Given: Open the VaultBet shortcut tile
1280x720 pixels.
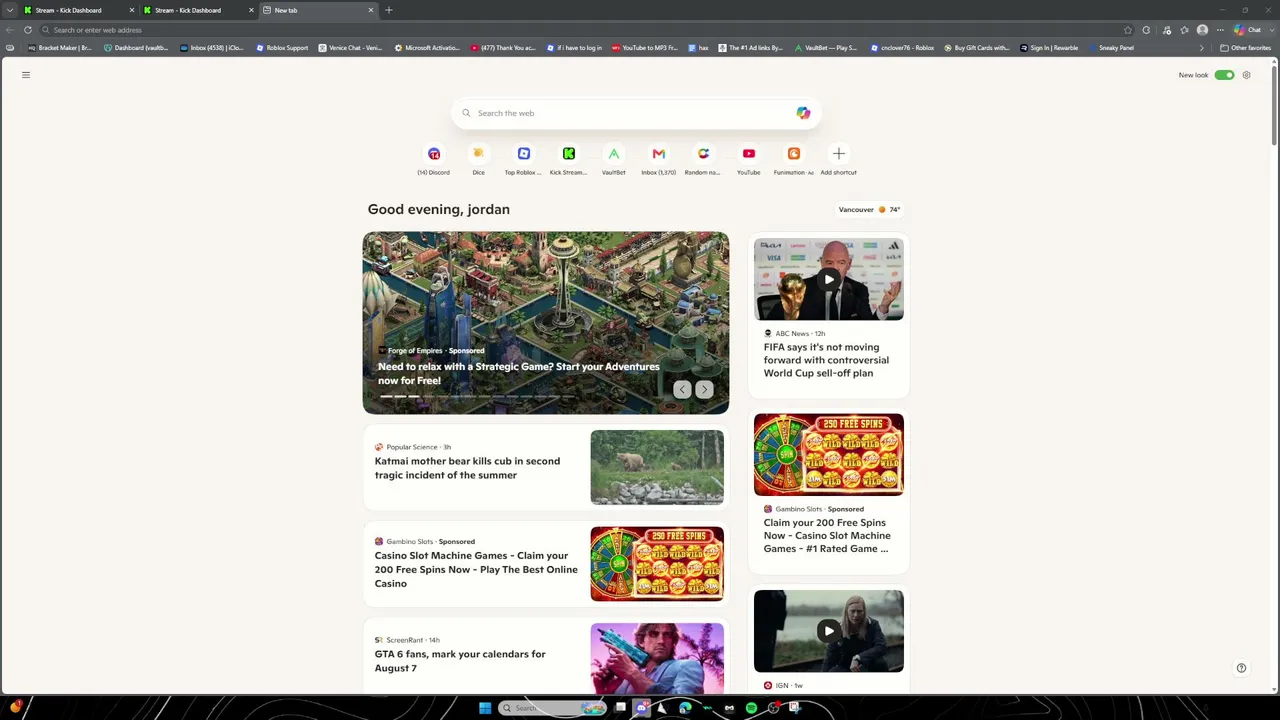Looking at the screenshot, I should [x=613, y=159].
